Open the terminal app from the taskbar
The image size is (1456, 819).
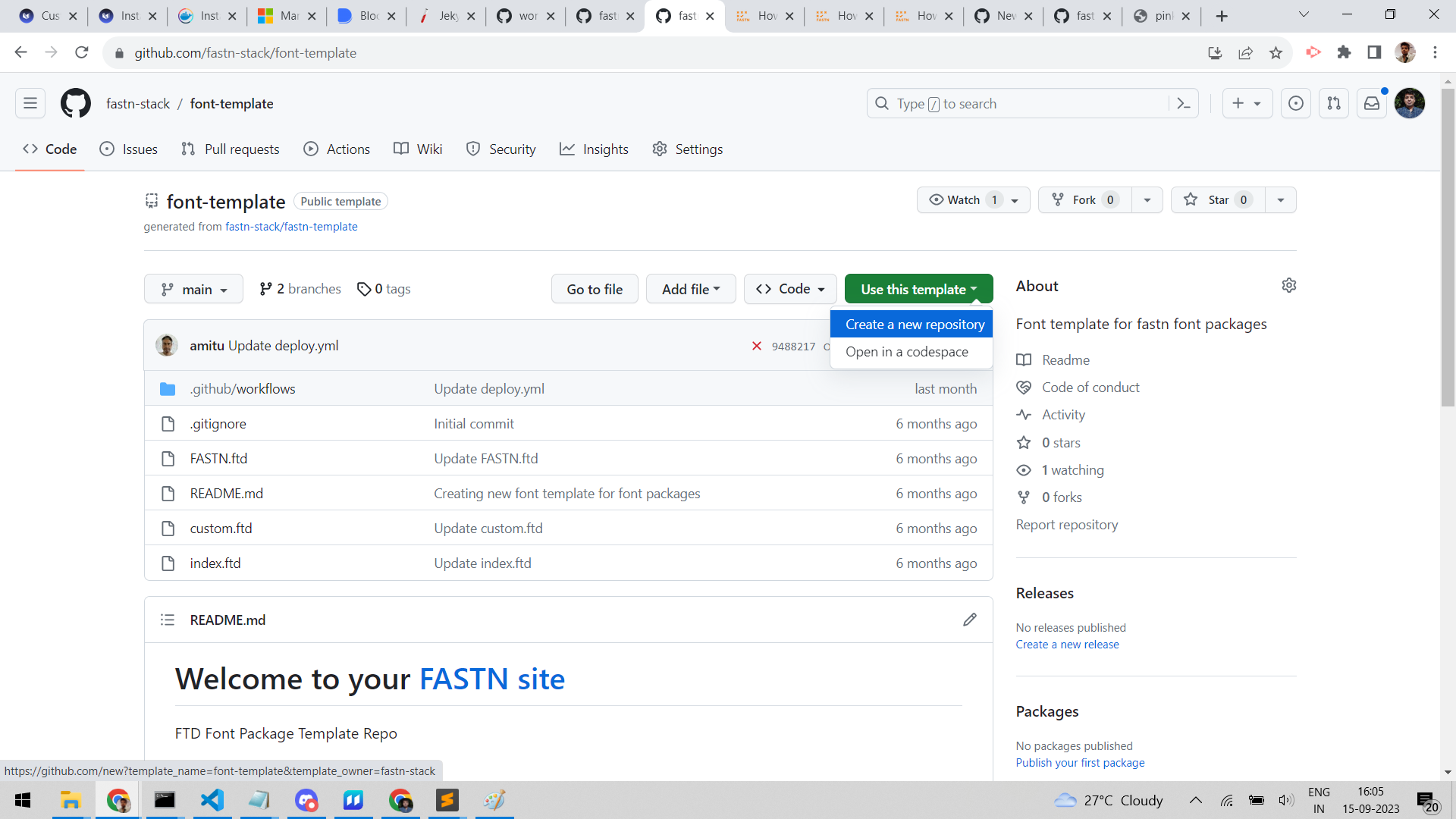[165, 800]
